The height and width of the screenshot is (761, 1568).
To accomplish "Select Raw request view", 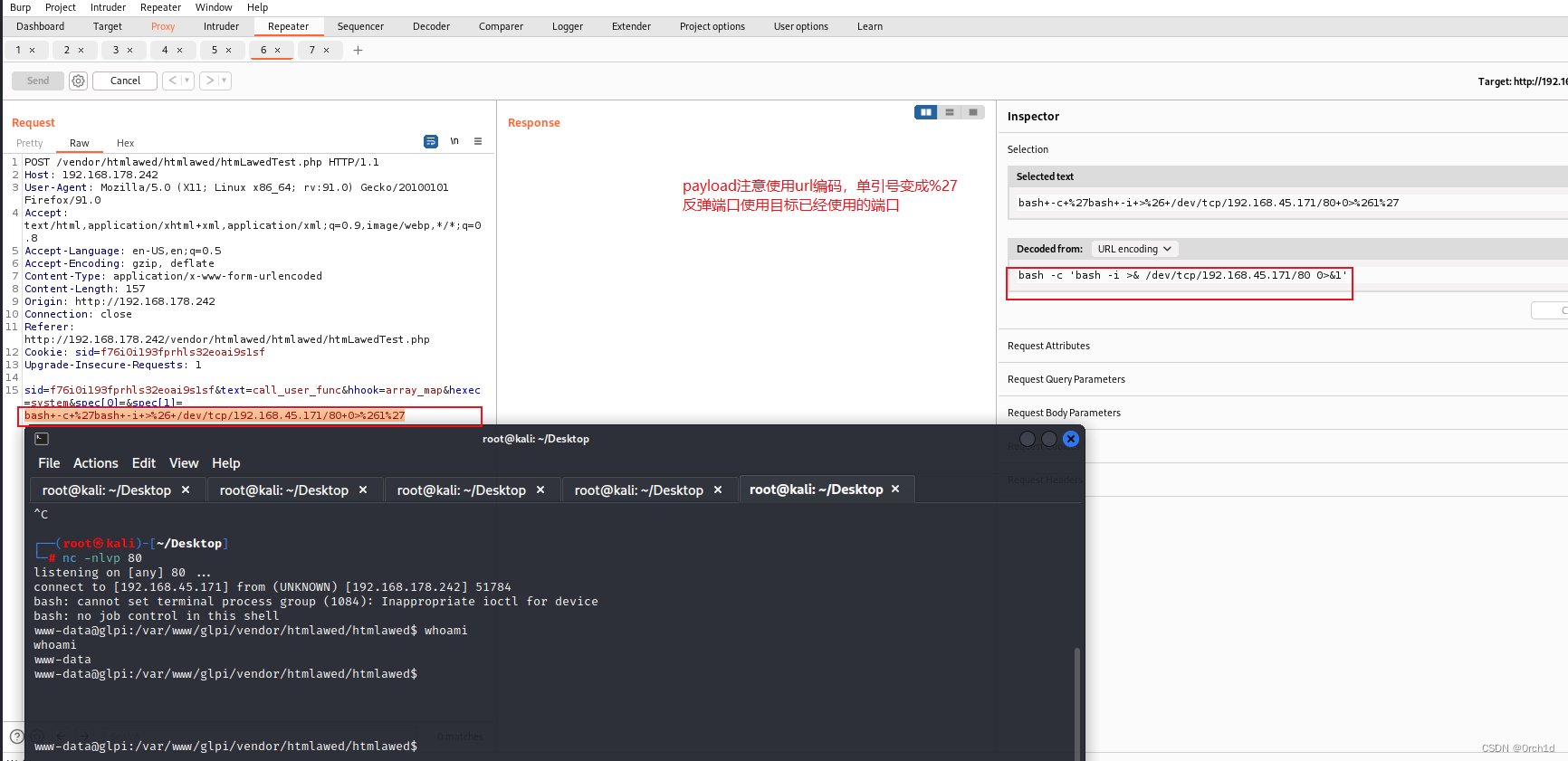I will click(80, 143).
